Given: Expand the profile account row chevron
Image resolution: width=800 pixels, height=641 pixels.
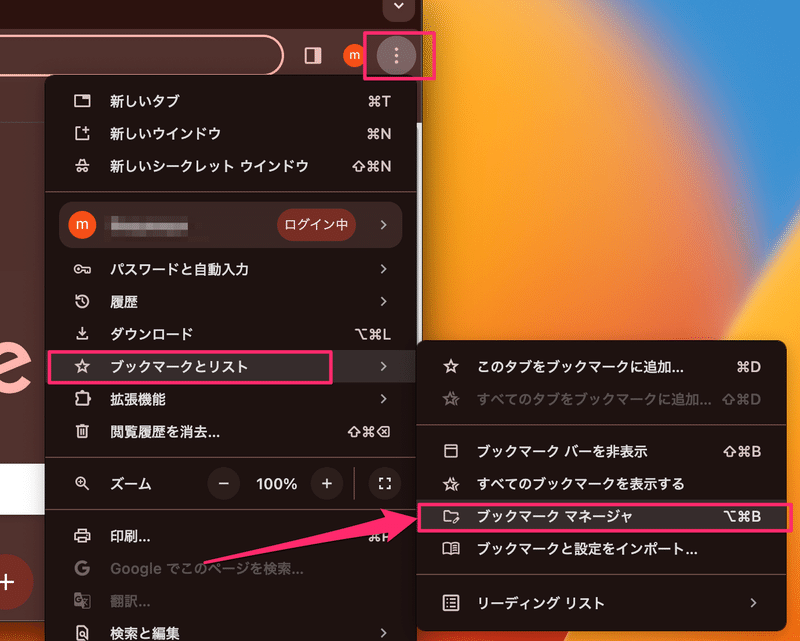Looking at the screenshot, I should tap(384, 225).
